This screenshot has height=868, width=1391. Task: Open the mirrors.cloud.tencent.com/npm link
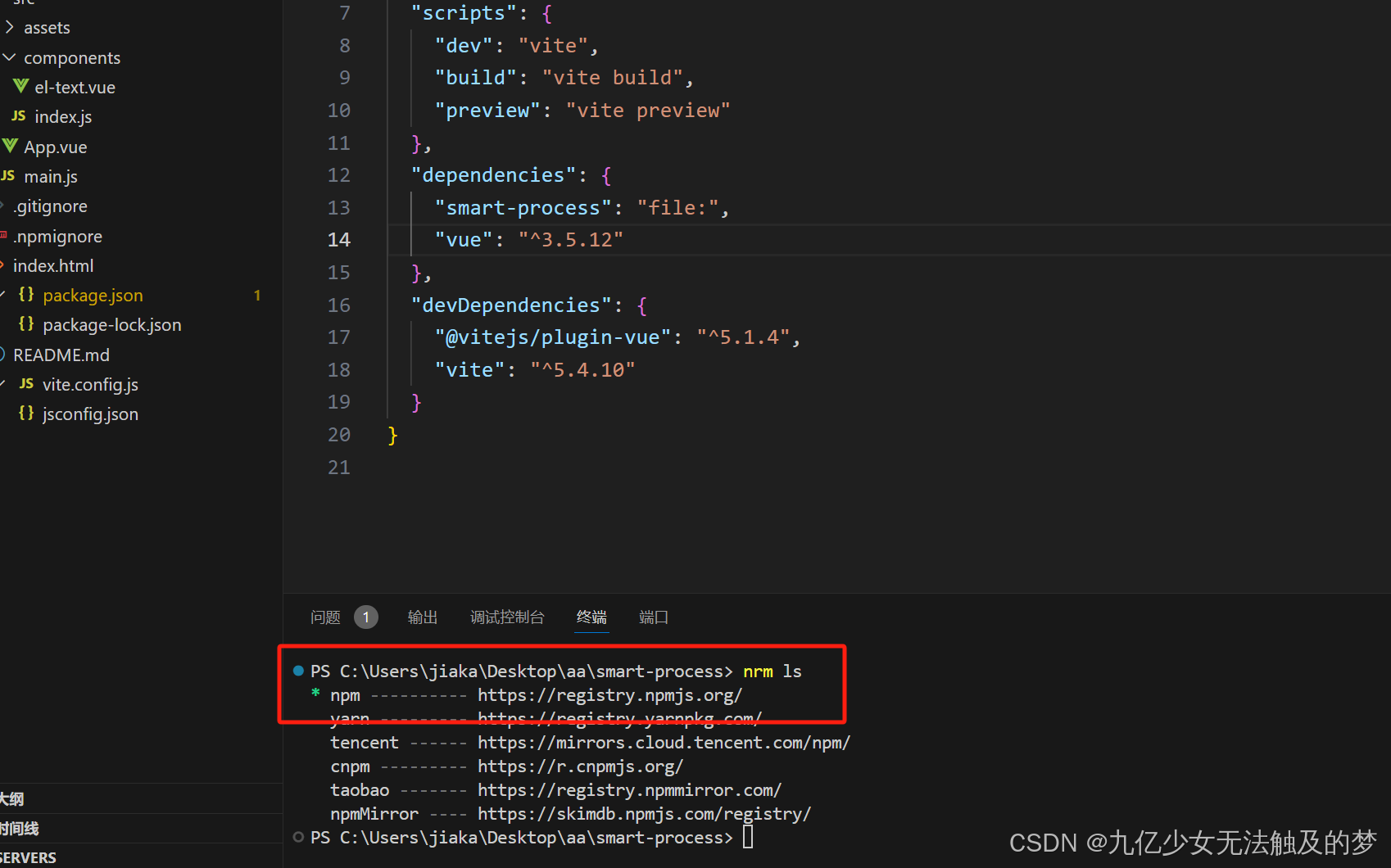664,743
